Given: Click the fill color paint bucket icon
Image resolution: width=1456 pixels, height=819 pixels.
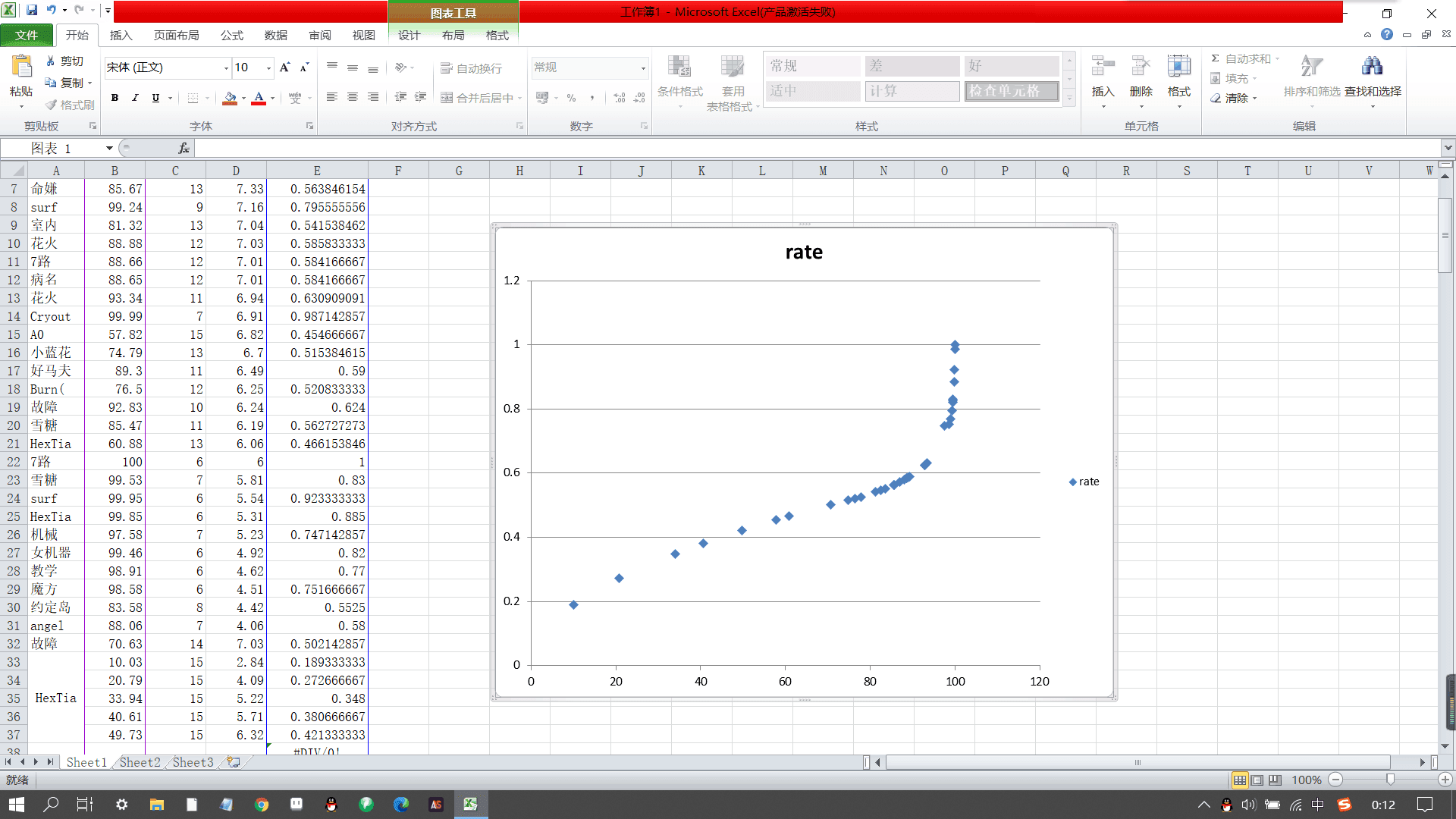Looking at the screenshot, I should [x=230, y=98].
